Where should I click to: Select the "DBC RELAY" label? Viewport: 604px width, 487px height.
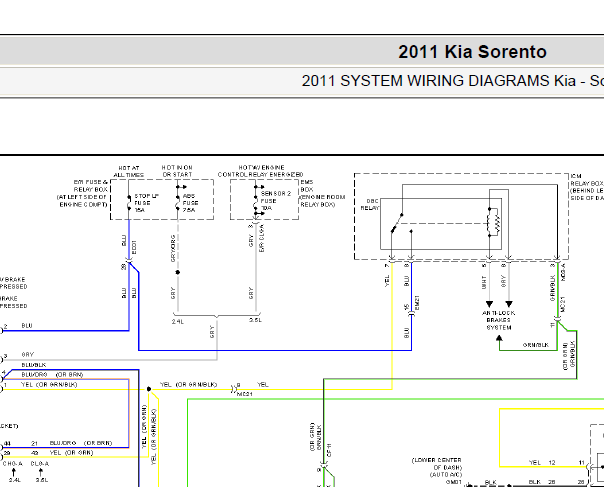coord(370,205)
